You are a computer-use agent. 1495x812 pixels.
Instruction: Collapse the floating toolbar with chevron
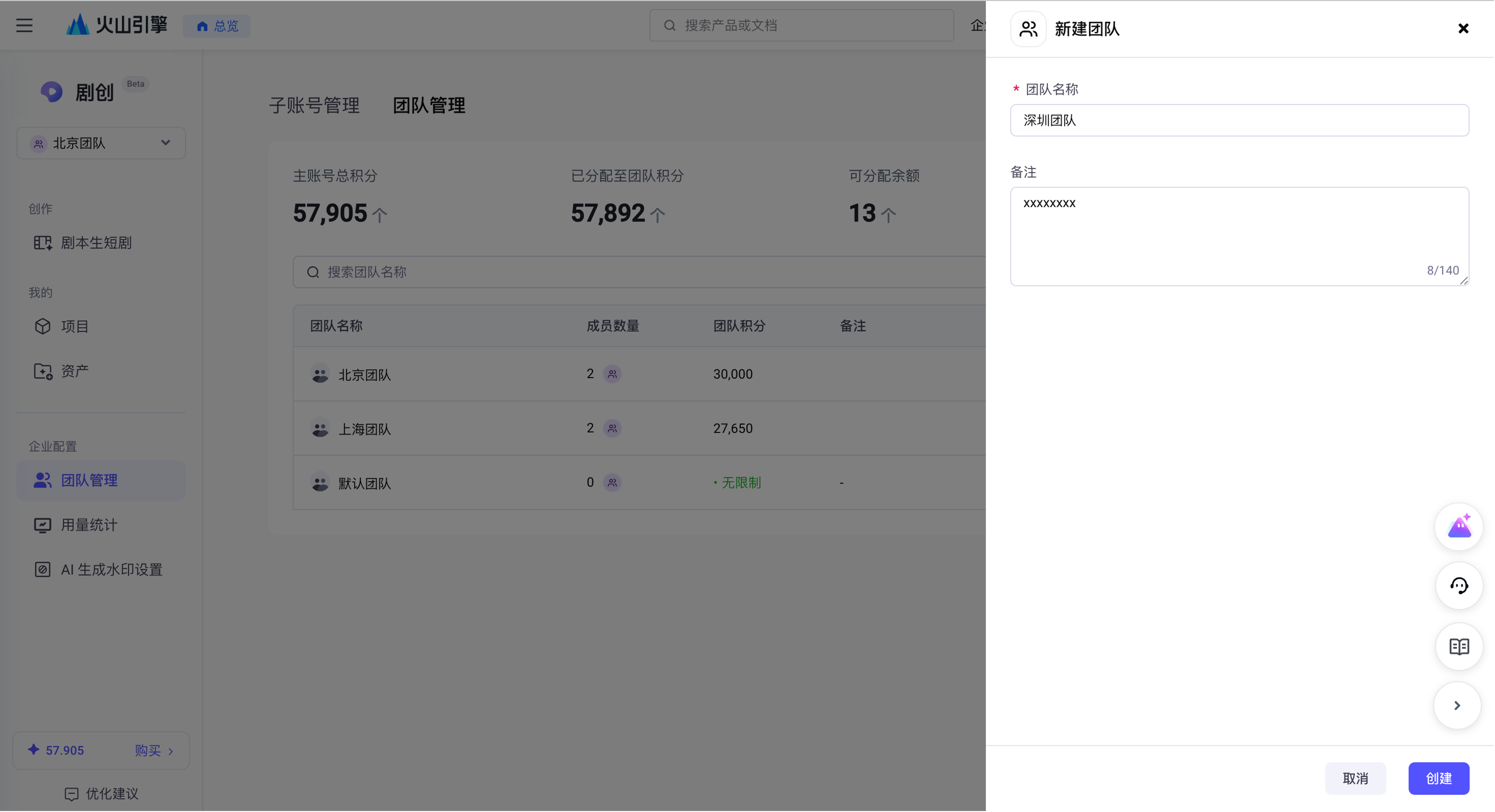pyautogui.click(x=1457, y=706)
